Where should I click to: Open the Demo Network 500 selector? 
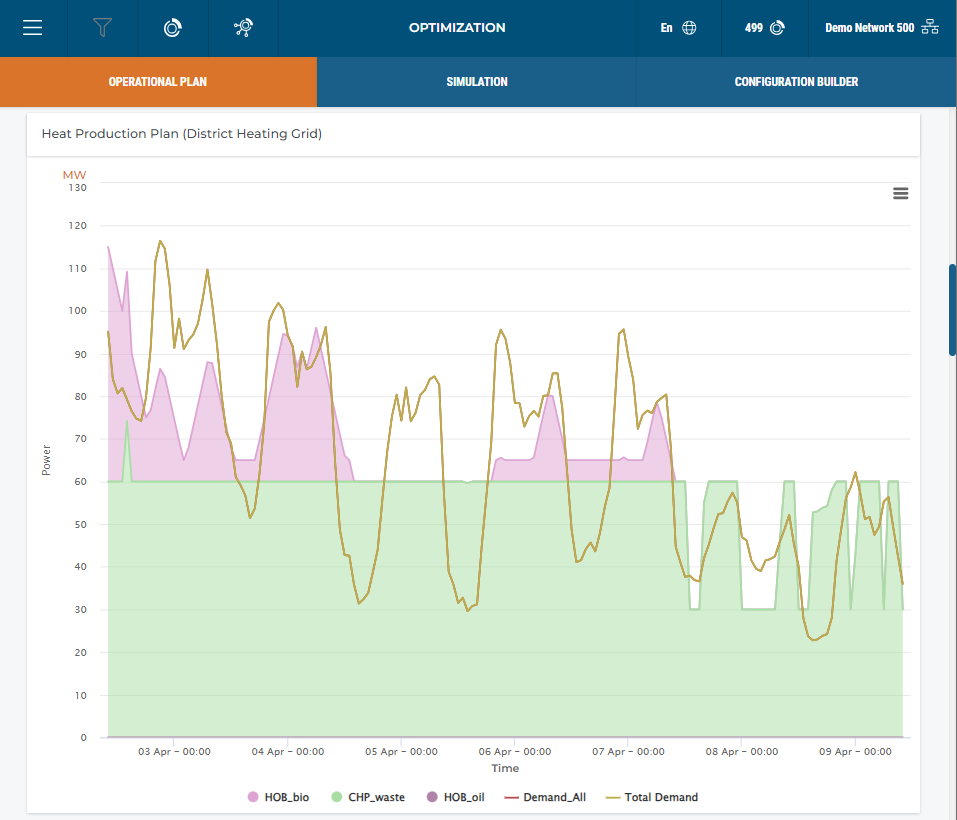tap(869, 28)
